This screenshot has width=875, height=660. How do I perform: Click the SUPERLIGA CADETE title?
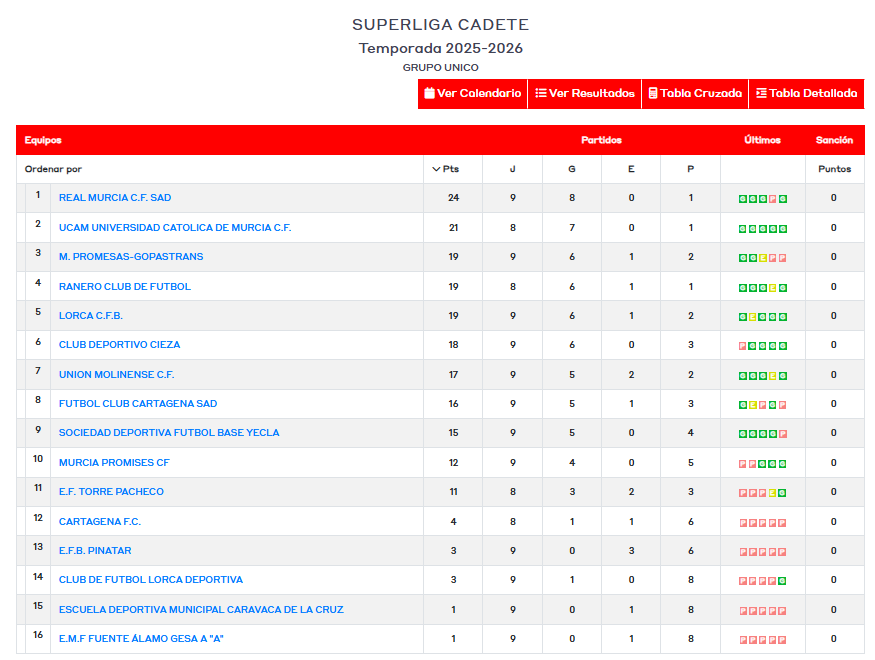(440, 25)
